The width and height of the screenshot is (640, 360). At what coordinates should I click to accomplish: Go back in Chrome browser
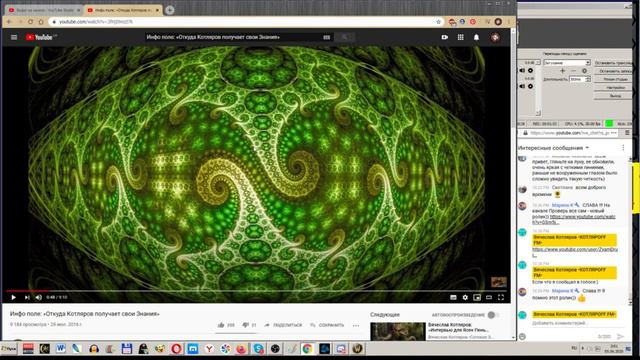9,22
